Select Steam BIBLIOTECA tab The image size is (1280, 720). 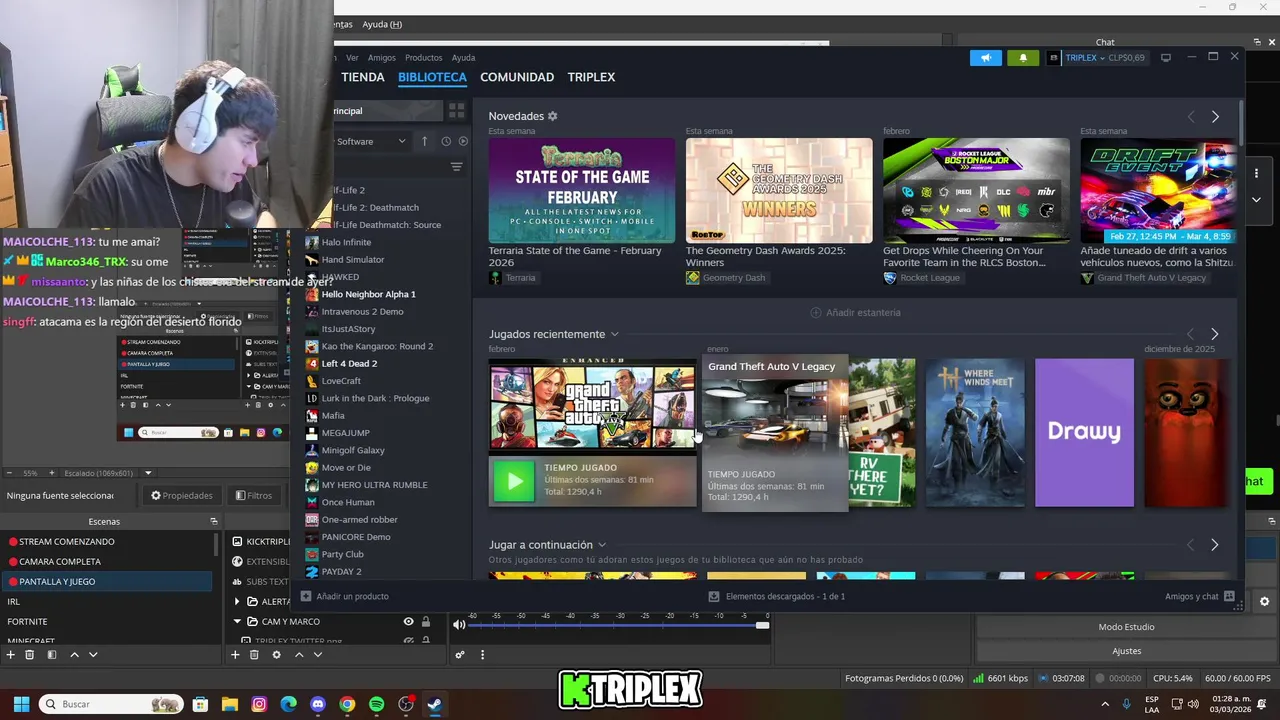(x=432, y=77)
